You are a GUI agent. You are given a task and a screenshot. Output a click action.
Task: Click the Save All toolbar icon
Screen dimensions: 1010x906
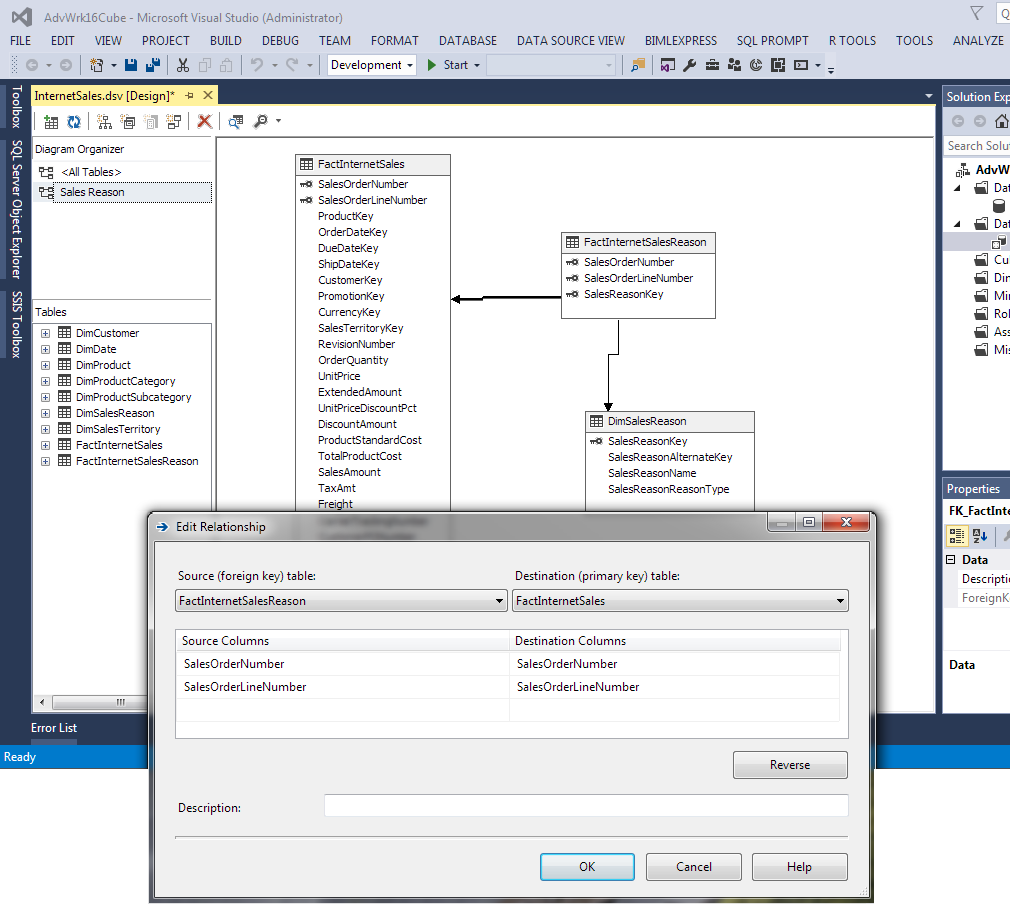tap(152, 65)
